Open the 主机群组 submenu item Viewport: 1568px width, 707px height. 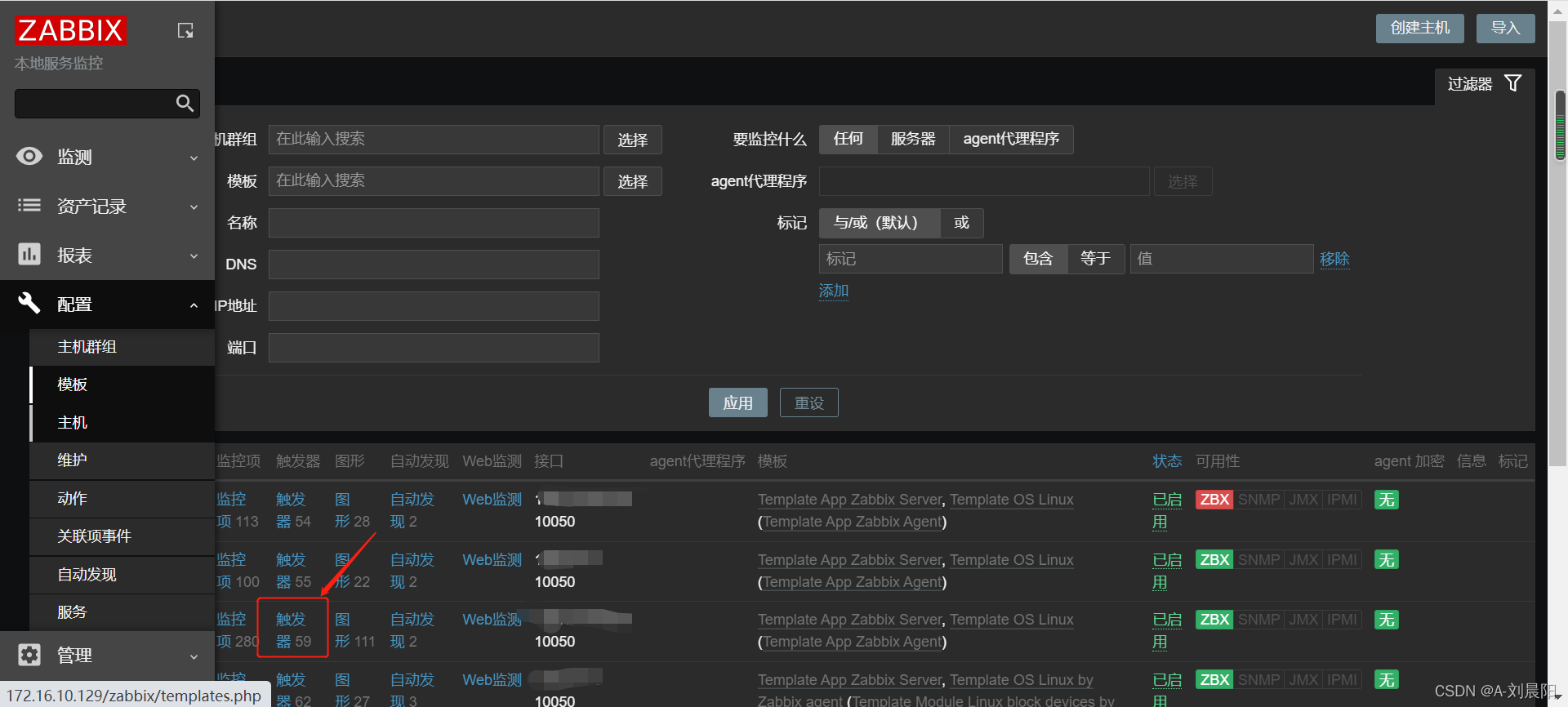[x=87, y=347]
